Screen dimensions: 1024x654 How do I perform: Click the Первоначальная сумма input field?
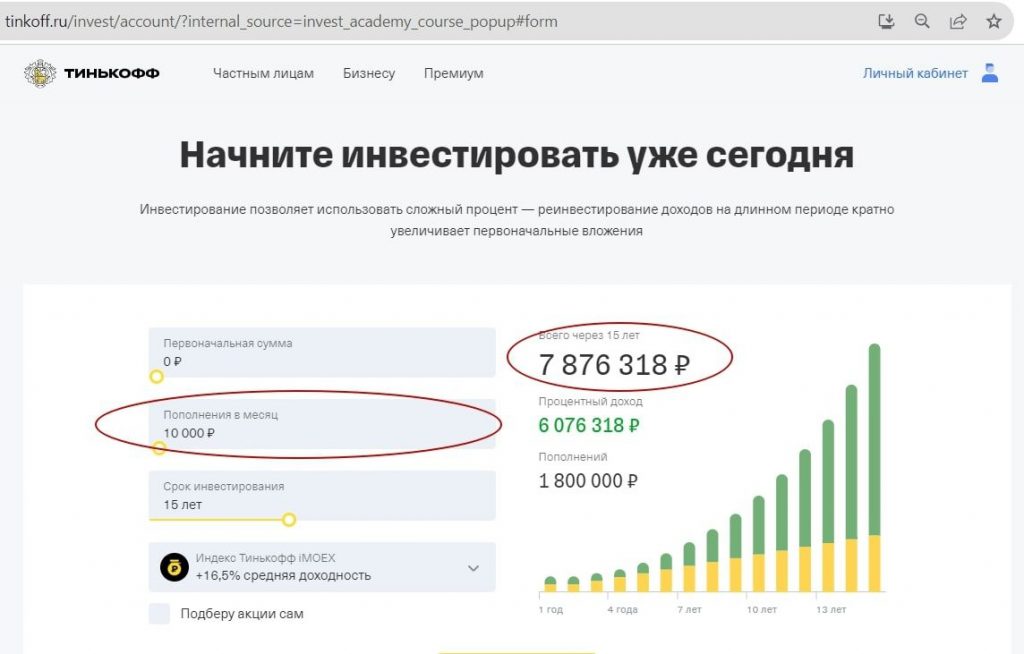322,352
